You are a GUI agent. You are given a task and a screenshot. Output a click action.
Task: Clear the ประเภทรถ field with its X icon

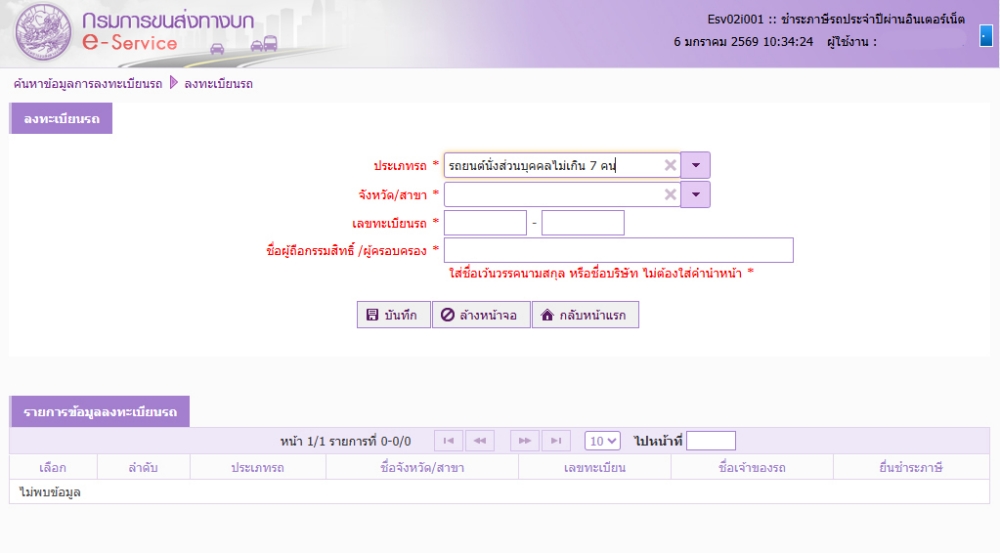pyautogui.click(x=670, y=165)
